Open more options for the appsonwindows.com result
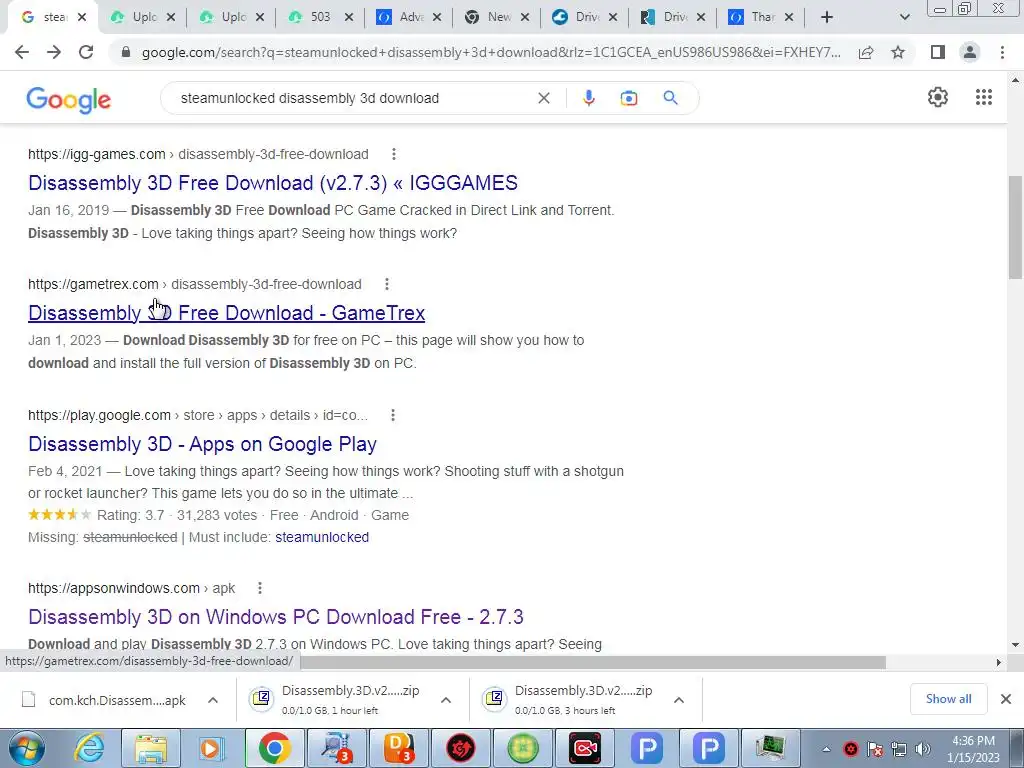 pyautogui.click(x=259, y=588)
